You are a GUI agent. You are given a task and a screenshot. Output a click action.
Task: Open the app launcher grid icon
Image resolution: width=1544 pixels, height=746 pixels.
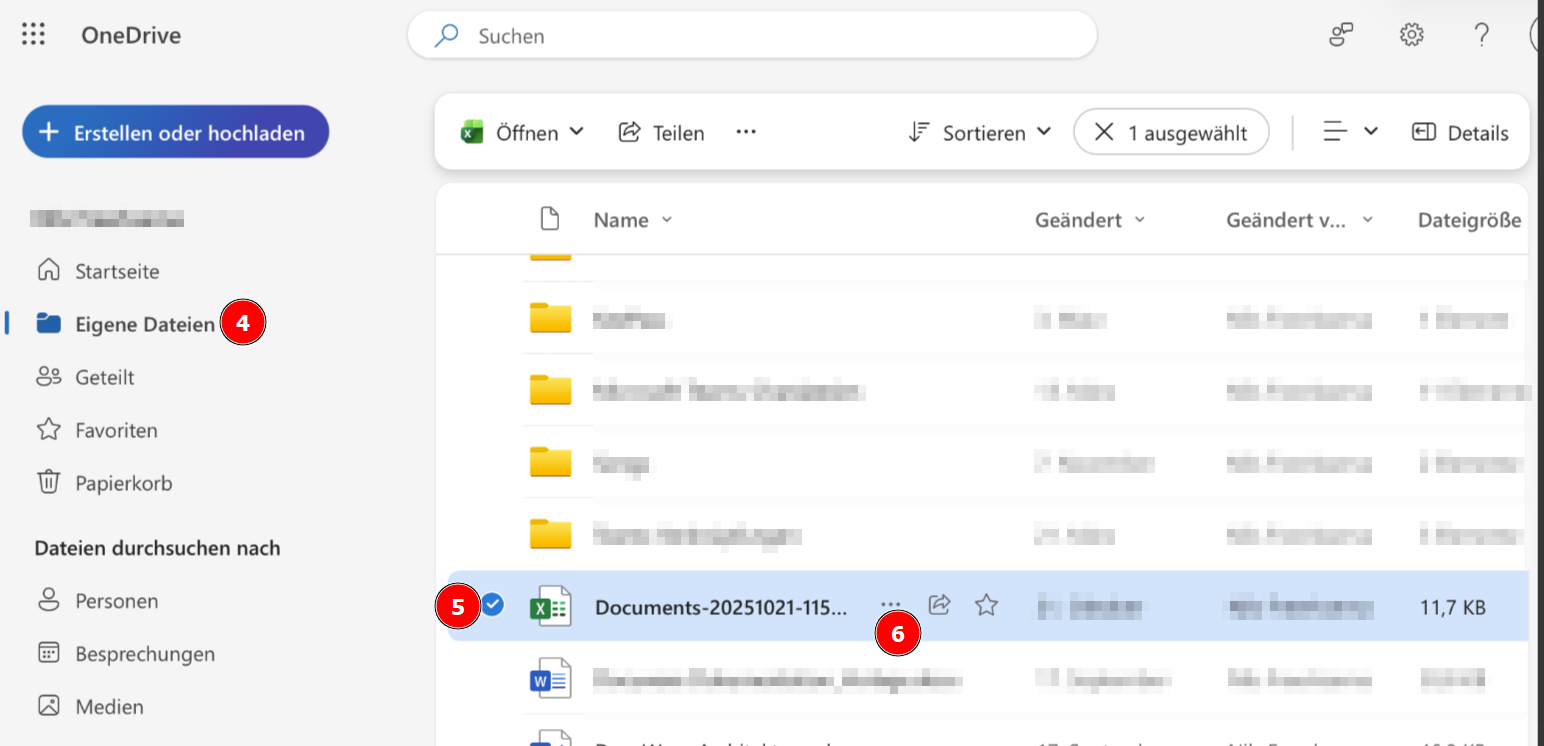[34, 35]
